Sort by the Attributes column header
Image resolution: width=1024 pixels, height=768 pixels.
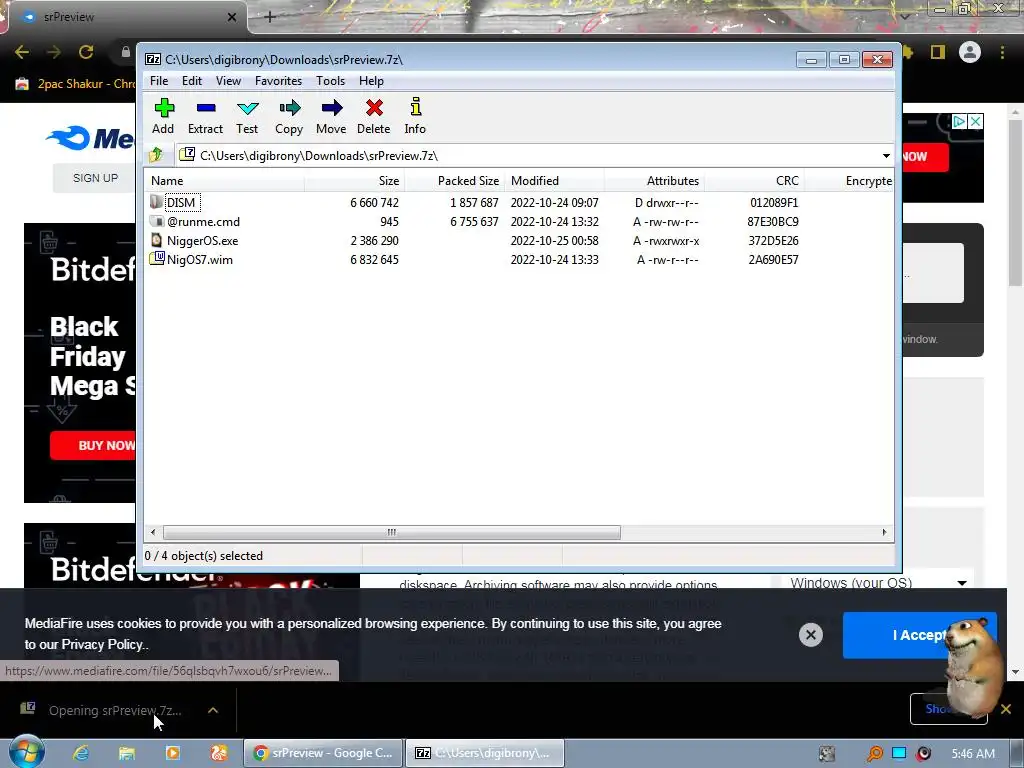coord(654,181)
